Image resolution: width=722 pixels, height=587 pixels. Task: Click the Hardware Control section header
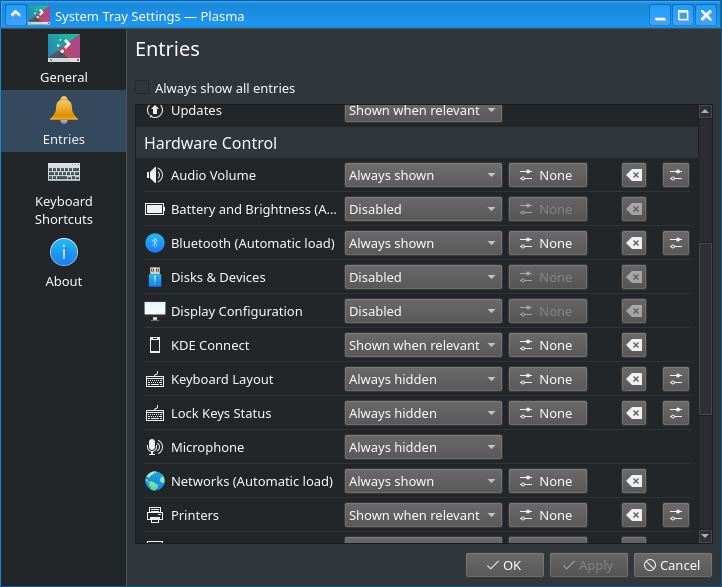(x=417, y=143)
